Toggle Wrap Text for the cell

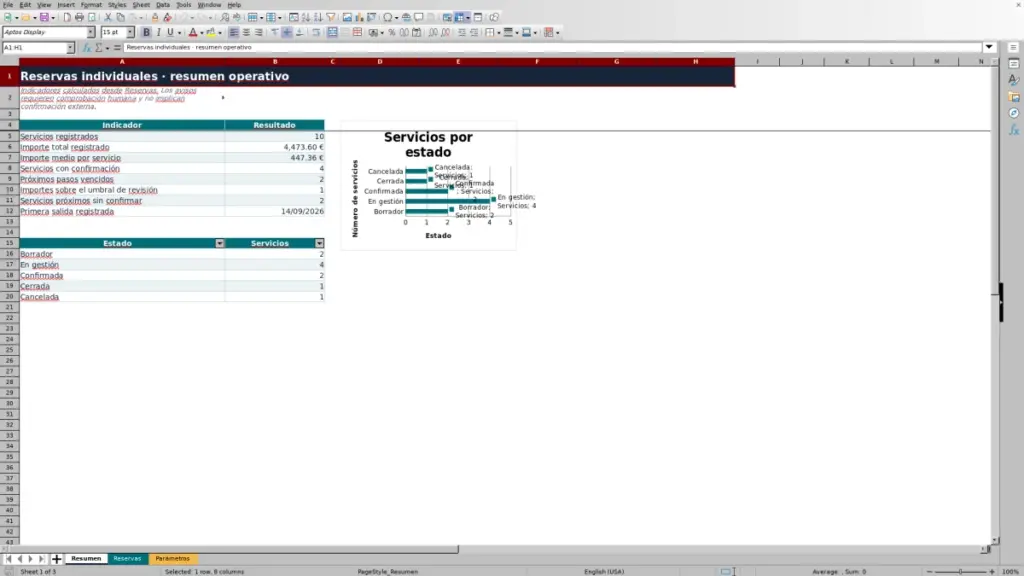click(316, 33)
